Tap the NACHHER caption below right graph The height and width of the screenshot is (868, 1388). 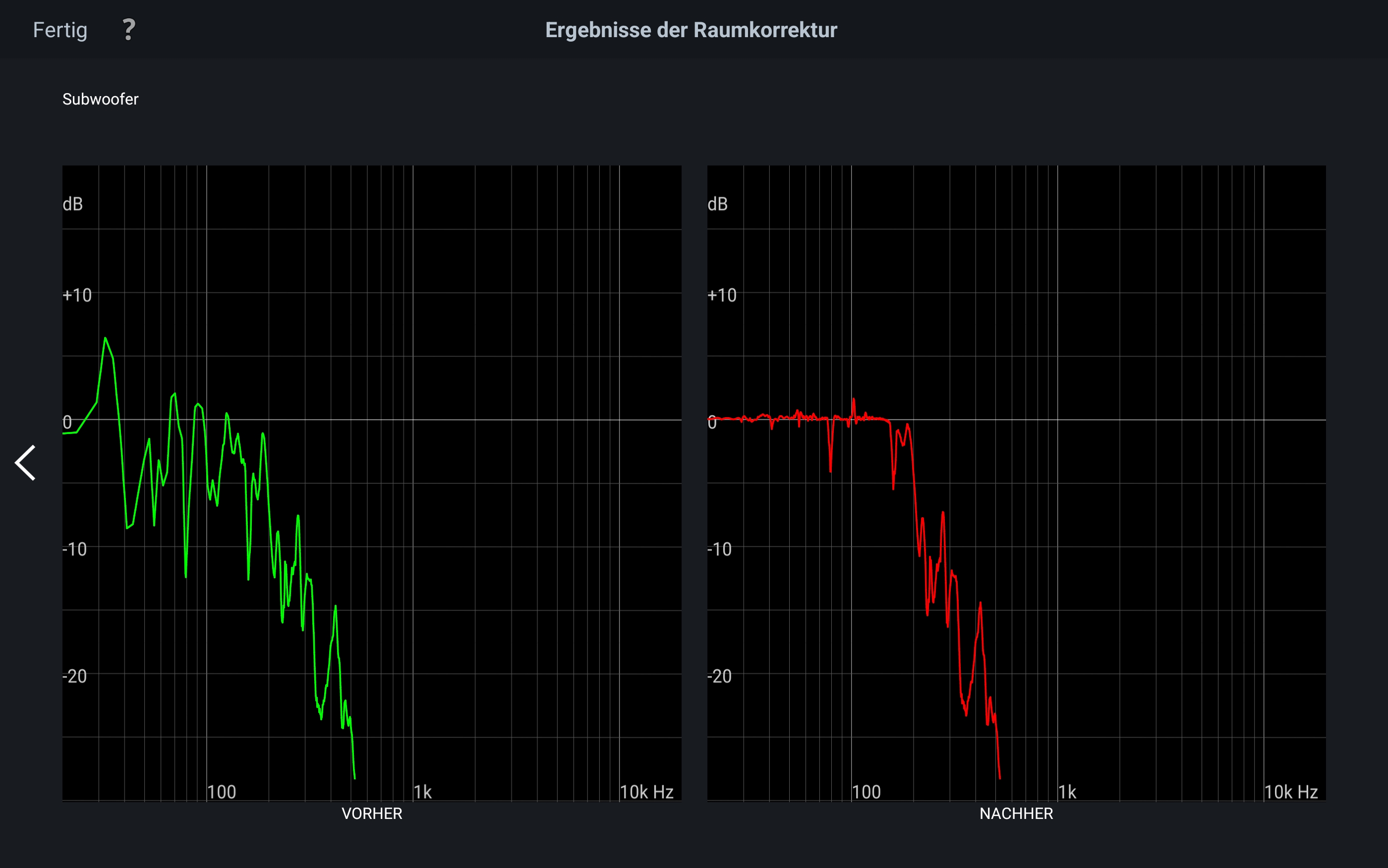(x=1016, y=814)
